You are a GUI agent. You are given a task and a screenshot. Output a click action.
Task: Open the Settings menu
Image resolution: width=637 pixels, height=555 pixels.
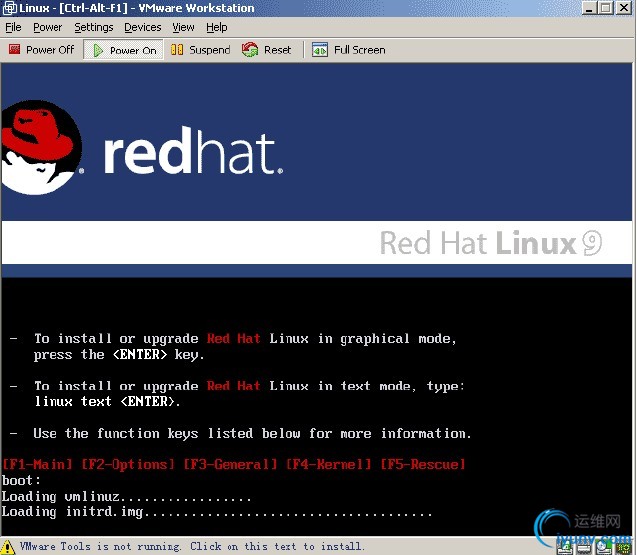point(93,27)
